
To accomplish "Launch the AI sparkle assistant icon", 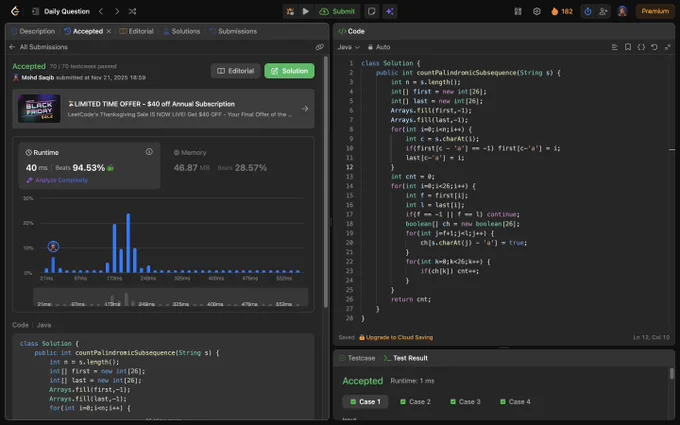I will (390, 11).
